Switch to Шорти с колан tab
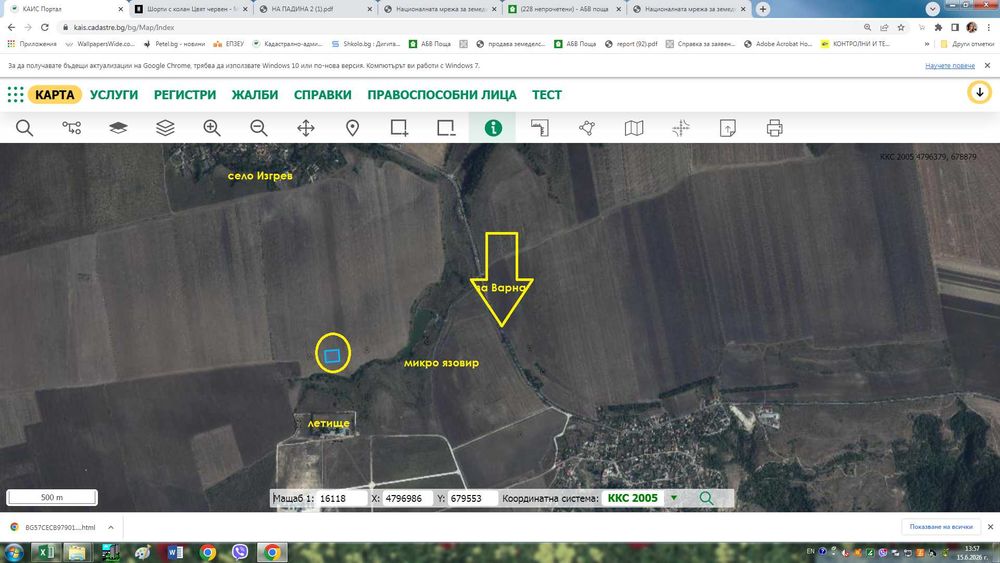This screenshot has height=563, width=1000. click(191, 9)
